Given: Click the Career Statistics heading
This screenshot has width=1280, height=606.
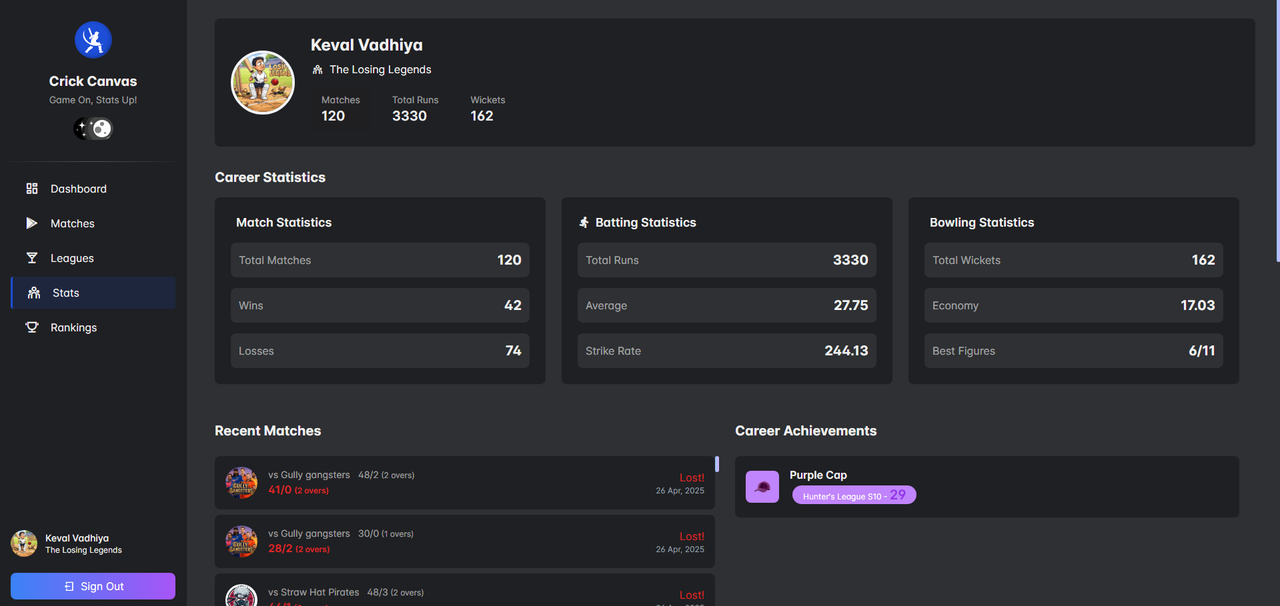Looking at the screenshot, I should pyautogui.click(x=270, y=177).
